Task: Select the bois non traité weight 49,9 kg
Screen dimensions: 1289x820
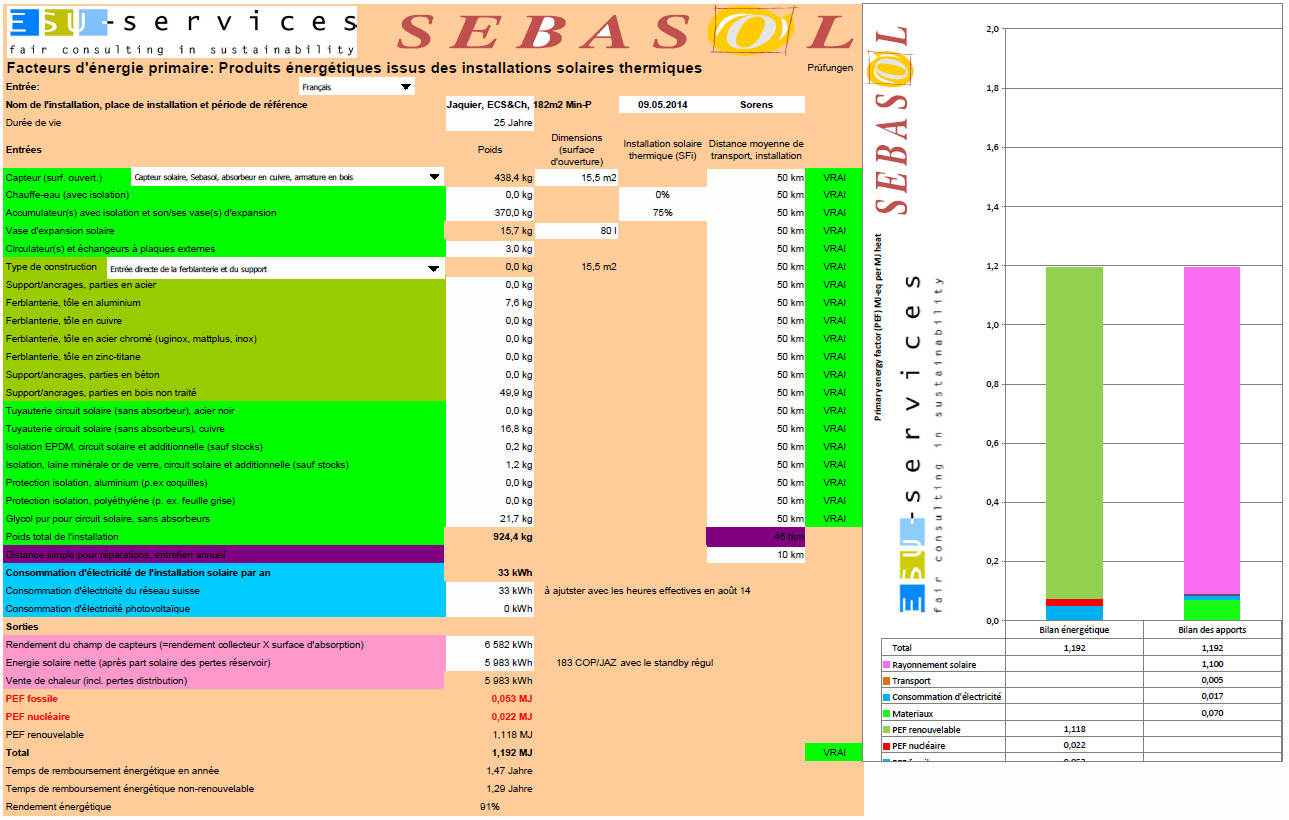Action: click(x=490, y=393)
